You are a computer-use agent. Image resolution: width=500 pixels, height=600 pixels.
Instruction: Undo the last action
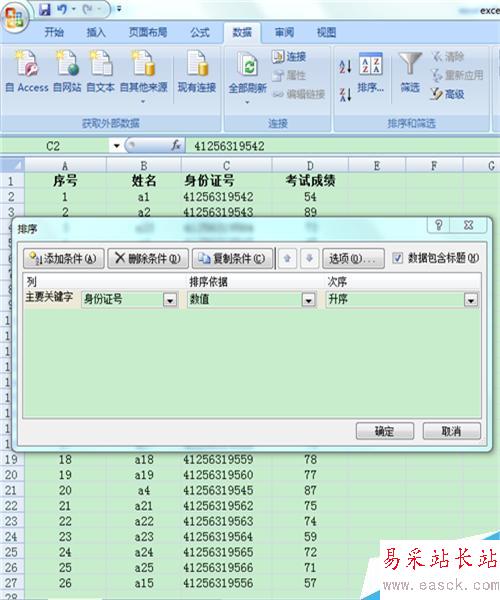point(62,9)
